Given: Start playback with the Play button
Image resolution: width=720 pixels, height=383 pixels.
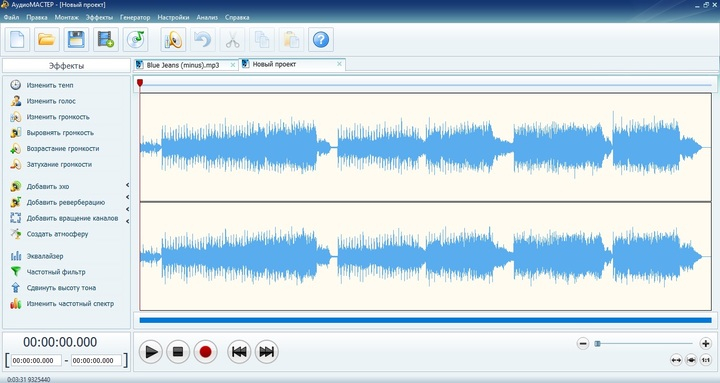Looking at the screenshot, I should 151,352.
